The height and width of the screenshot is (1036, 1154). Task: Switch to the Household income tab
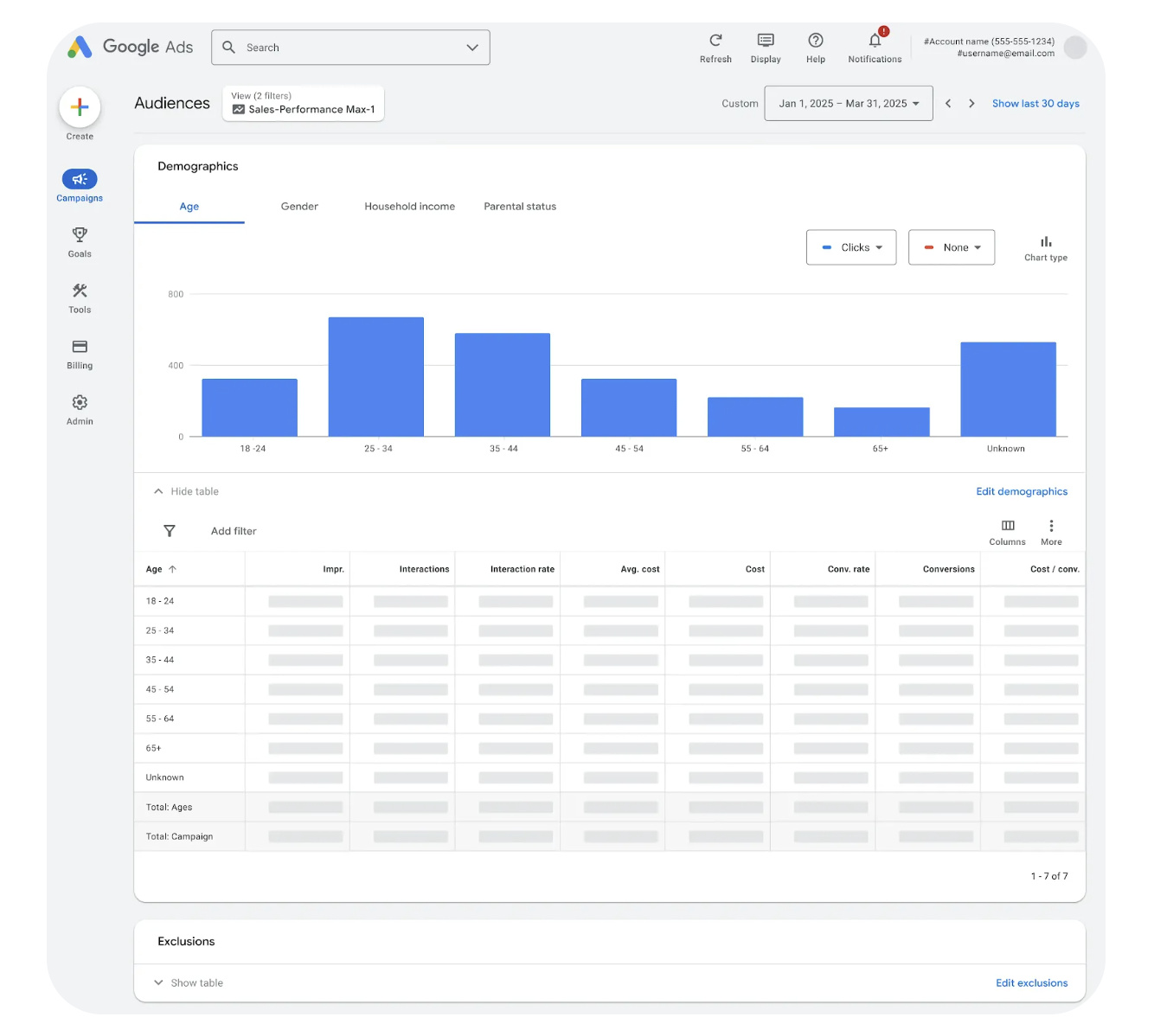pyautogui.click(x=409, y=207)
